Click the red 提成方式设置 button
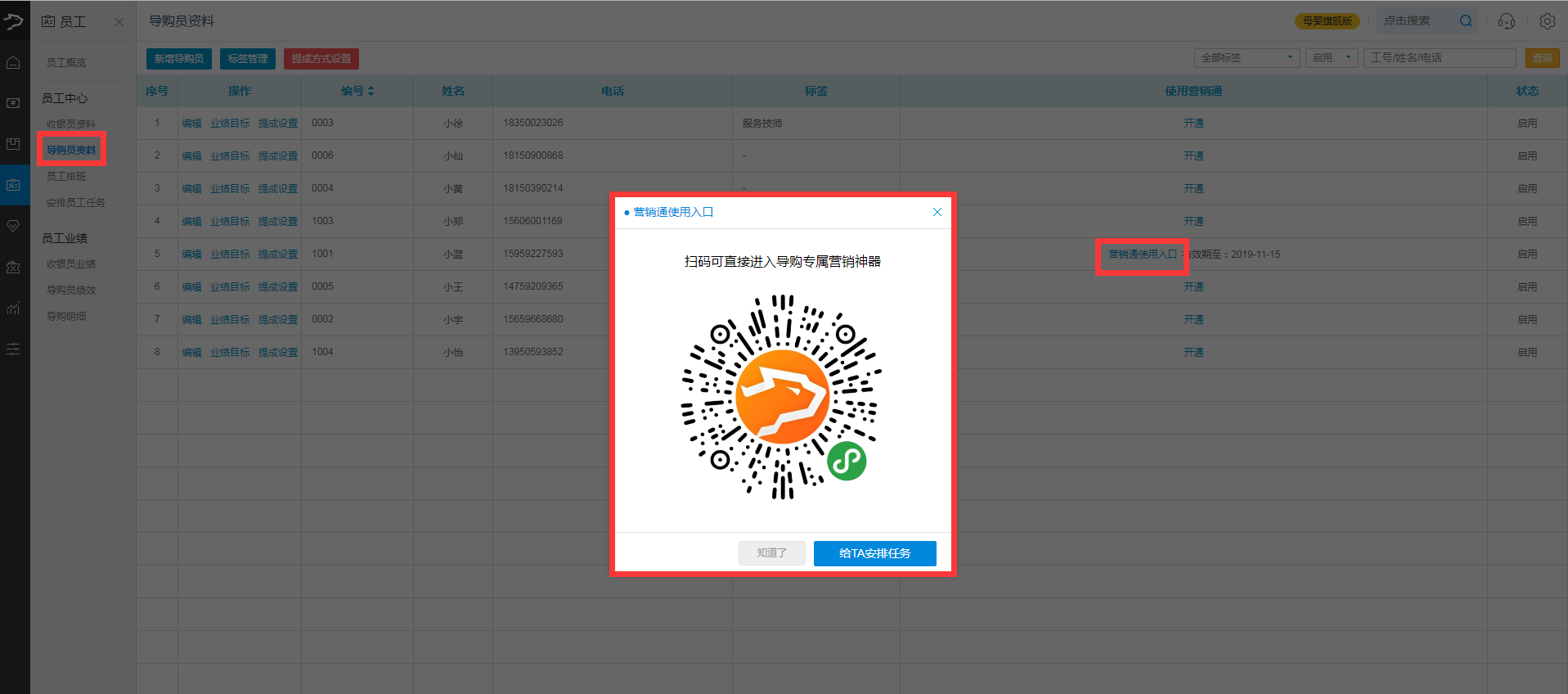 click(x=321, y=59)
